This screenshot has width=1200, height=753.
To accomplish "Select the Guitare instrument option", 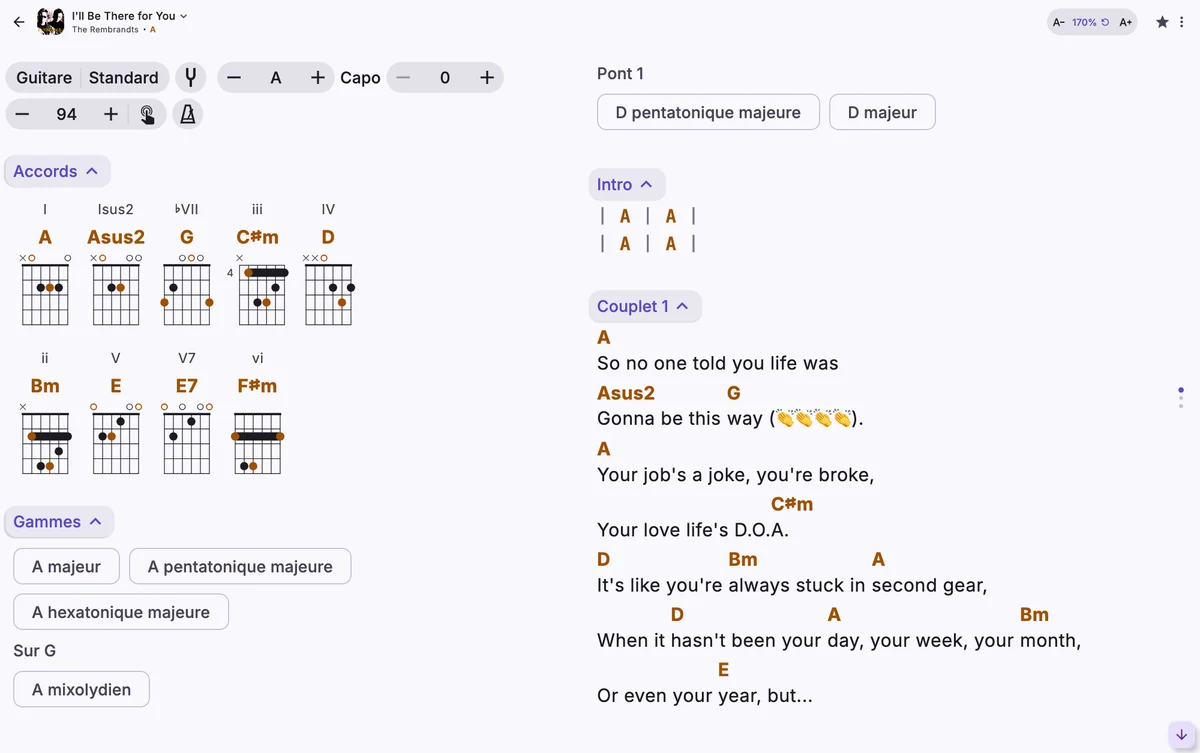I will [x=44, y=77].
